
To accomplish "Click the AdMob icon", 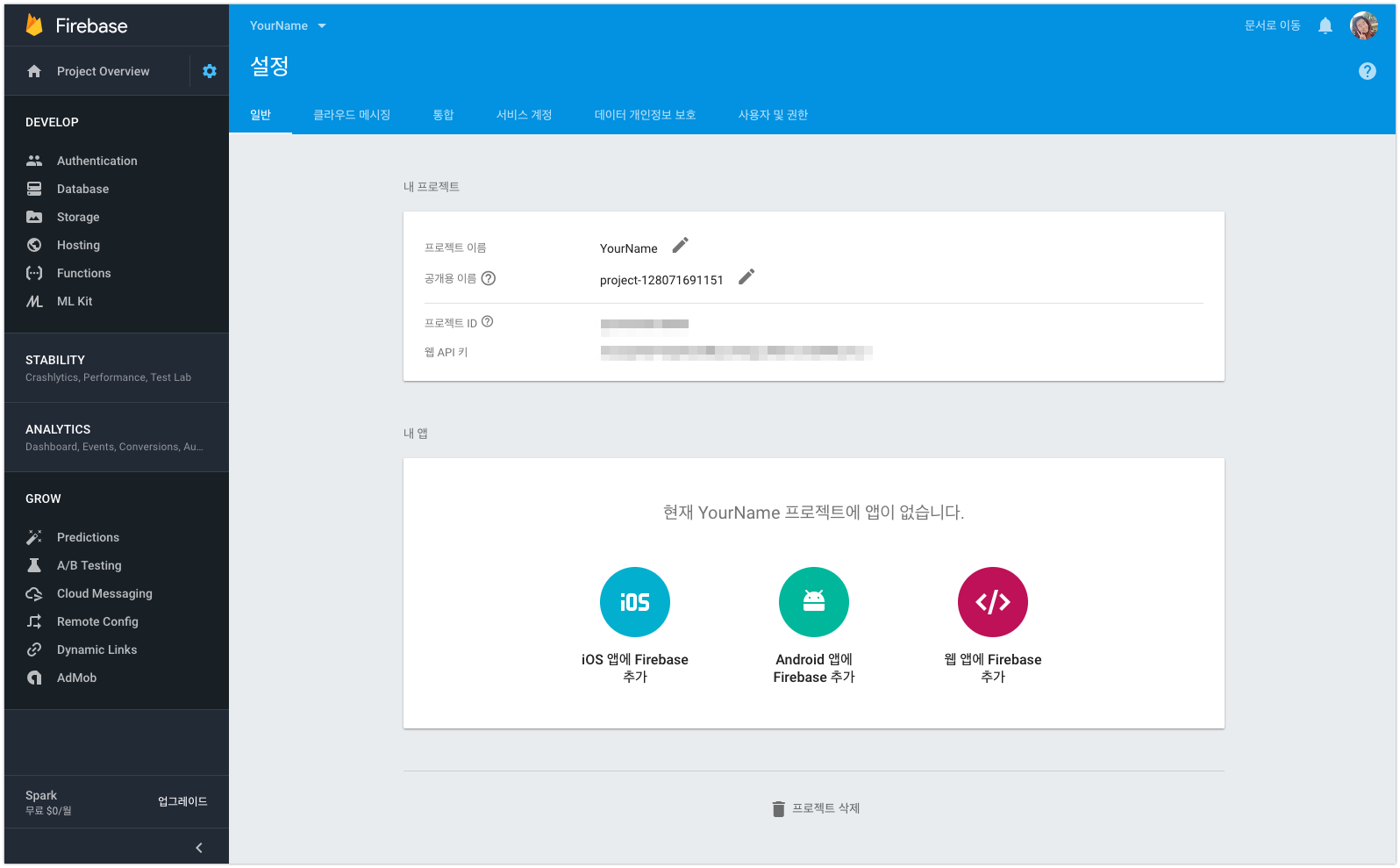I will tap(34, 678).
